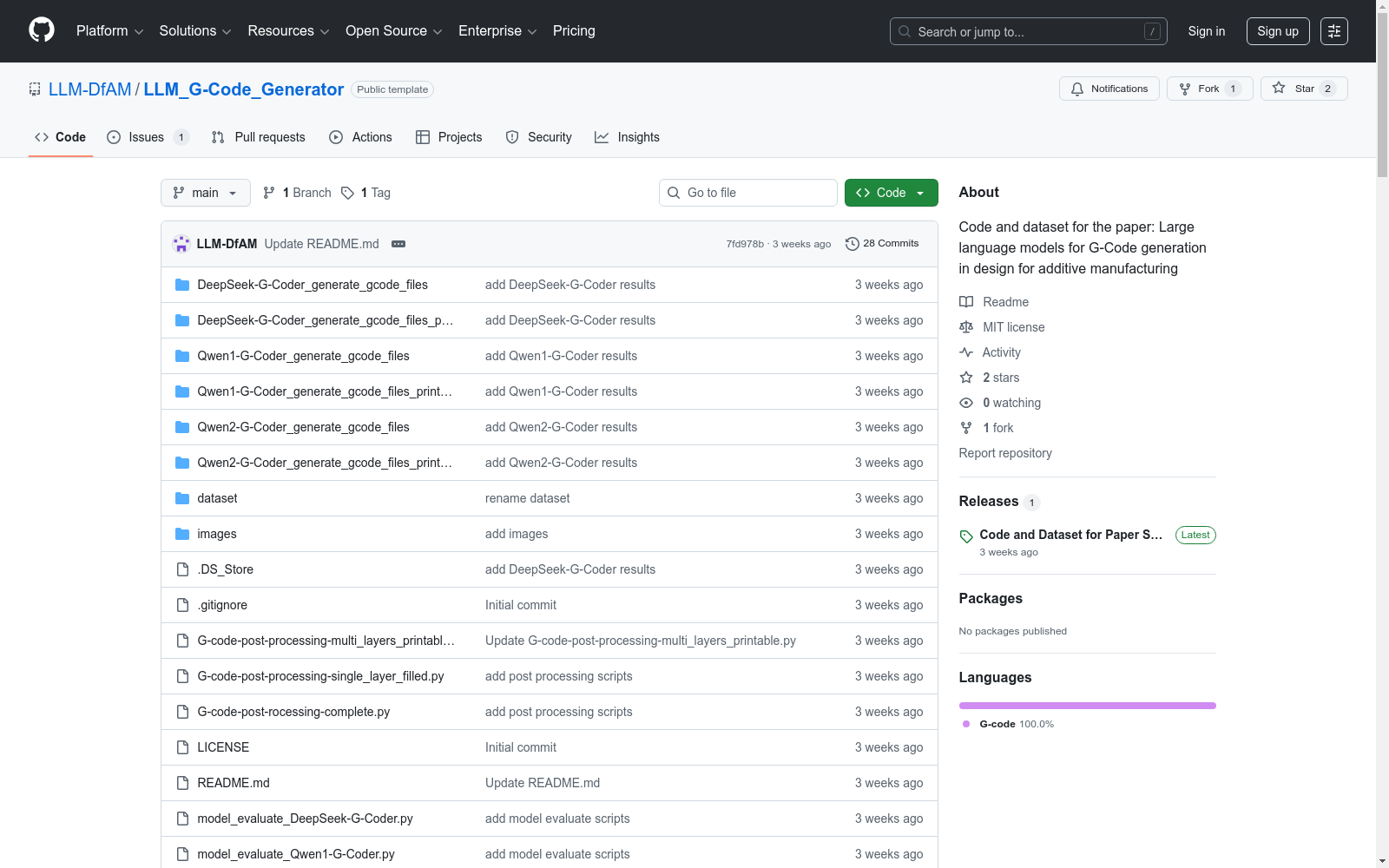Switch to the Pull requests tab
1389x868 pixels.
click(259, 137)
